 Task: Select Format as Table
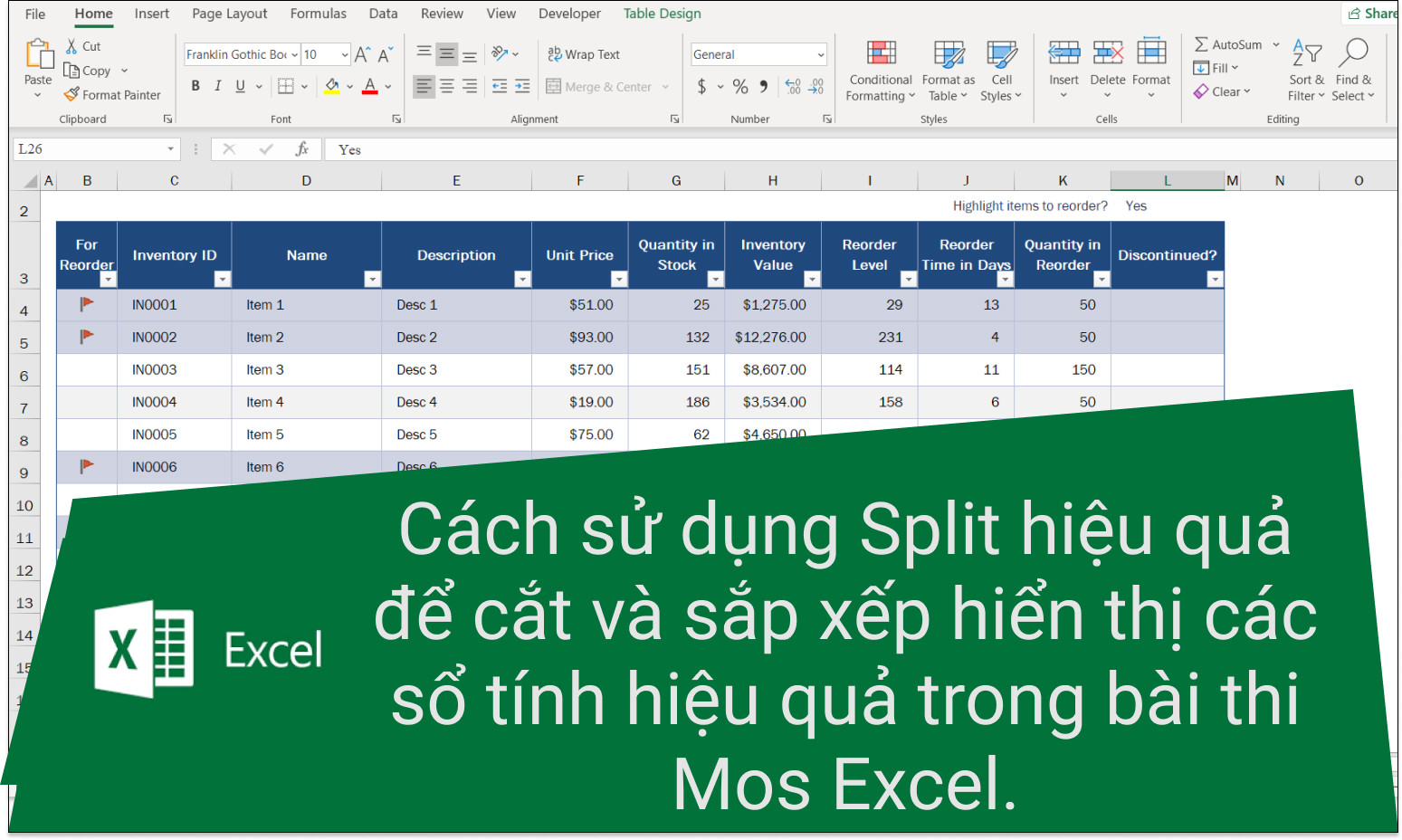coord(947,72)
